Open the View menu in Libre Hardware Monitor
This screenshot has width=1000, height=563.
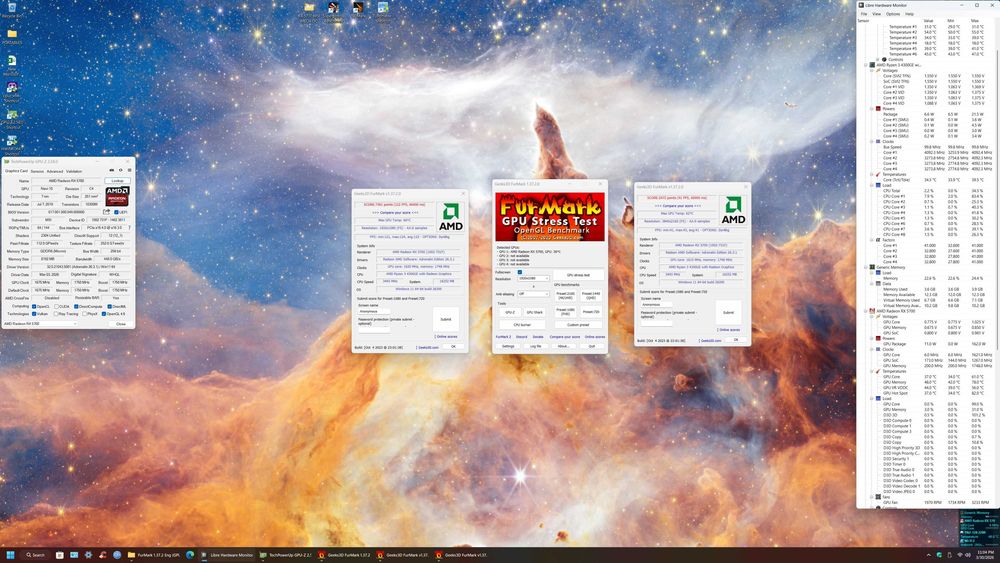pos(876,13)
